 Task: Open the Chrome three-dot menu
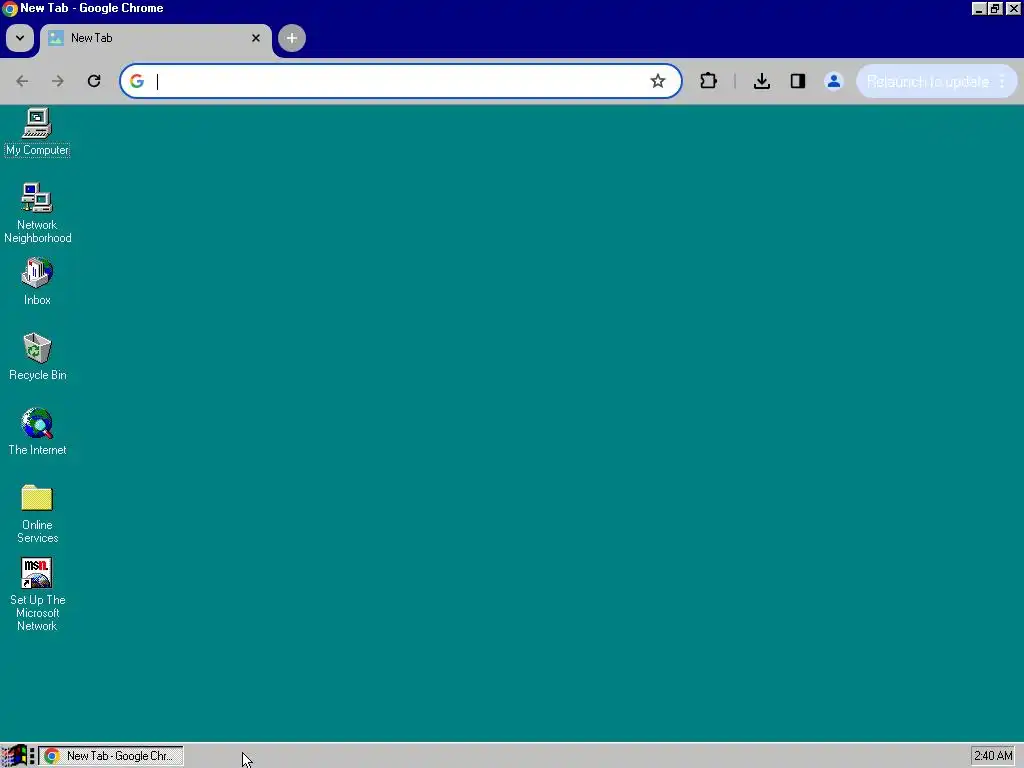click(1002, 82)
